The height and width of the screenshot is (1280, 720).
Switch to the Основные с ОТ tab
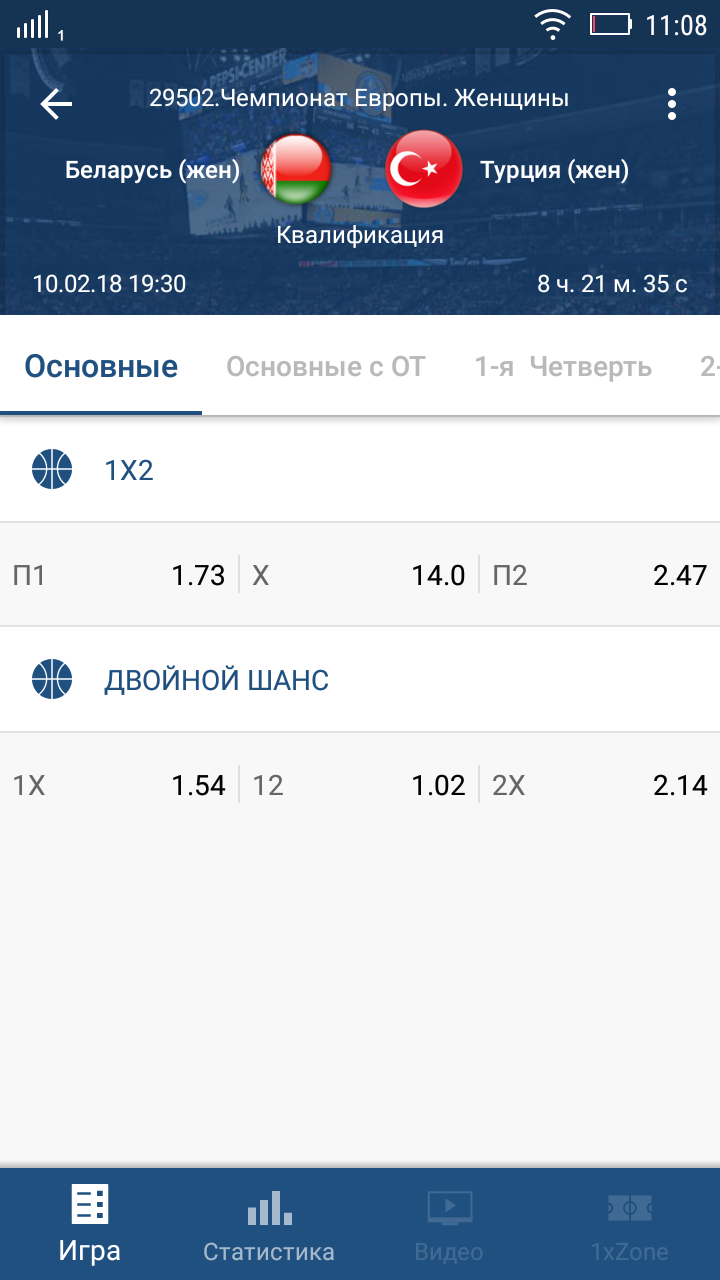pyautogui.click(x=325, y=367)
